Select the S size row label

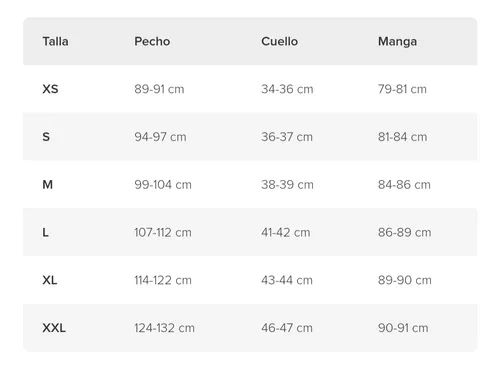pos(46,137)
